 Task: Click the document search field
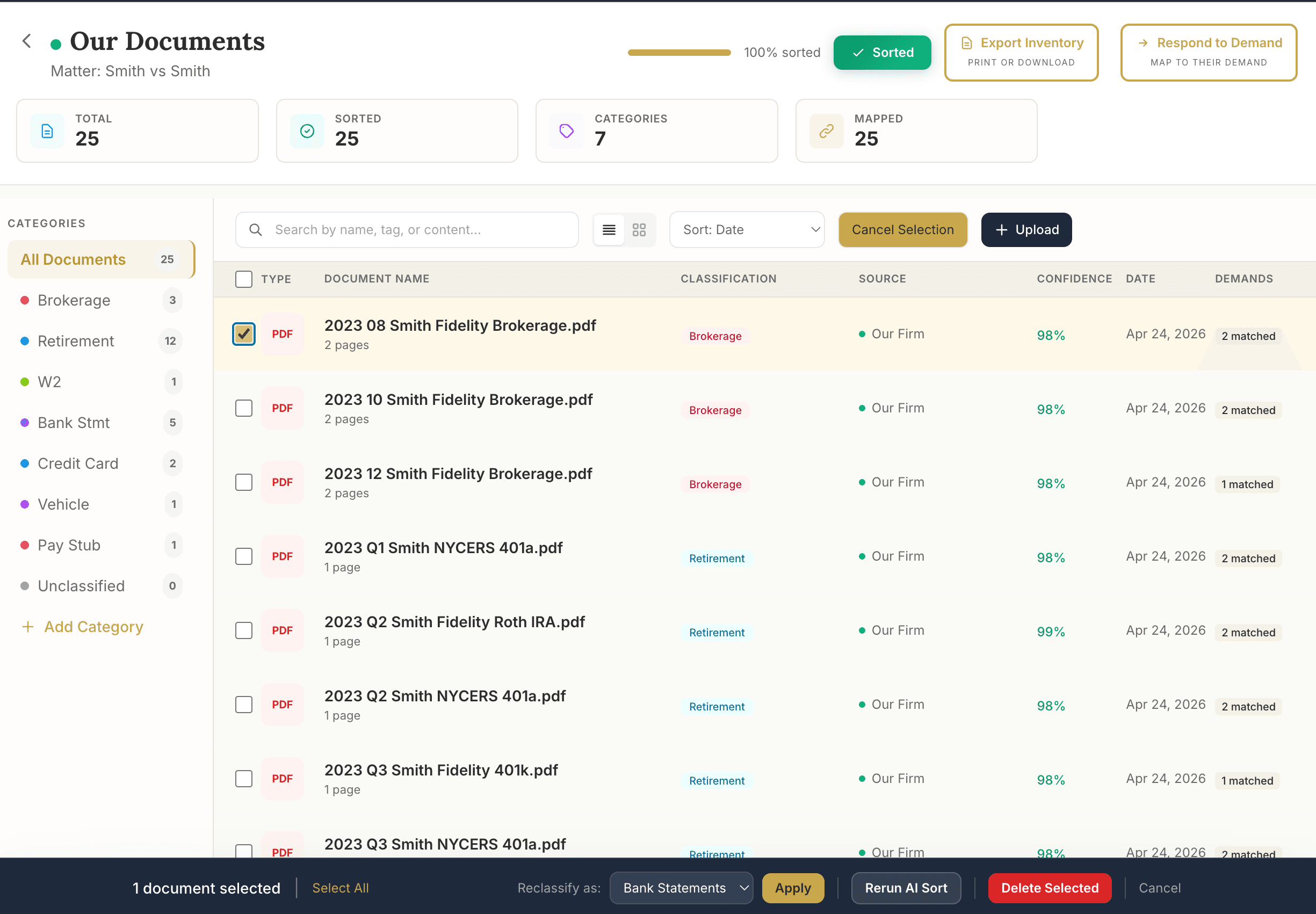[x=407, y=230]
